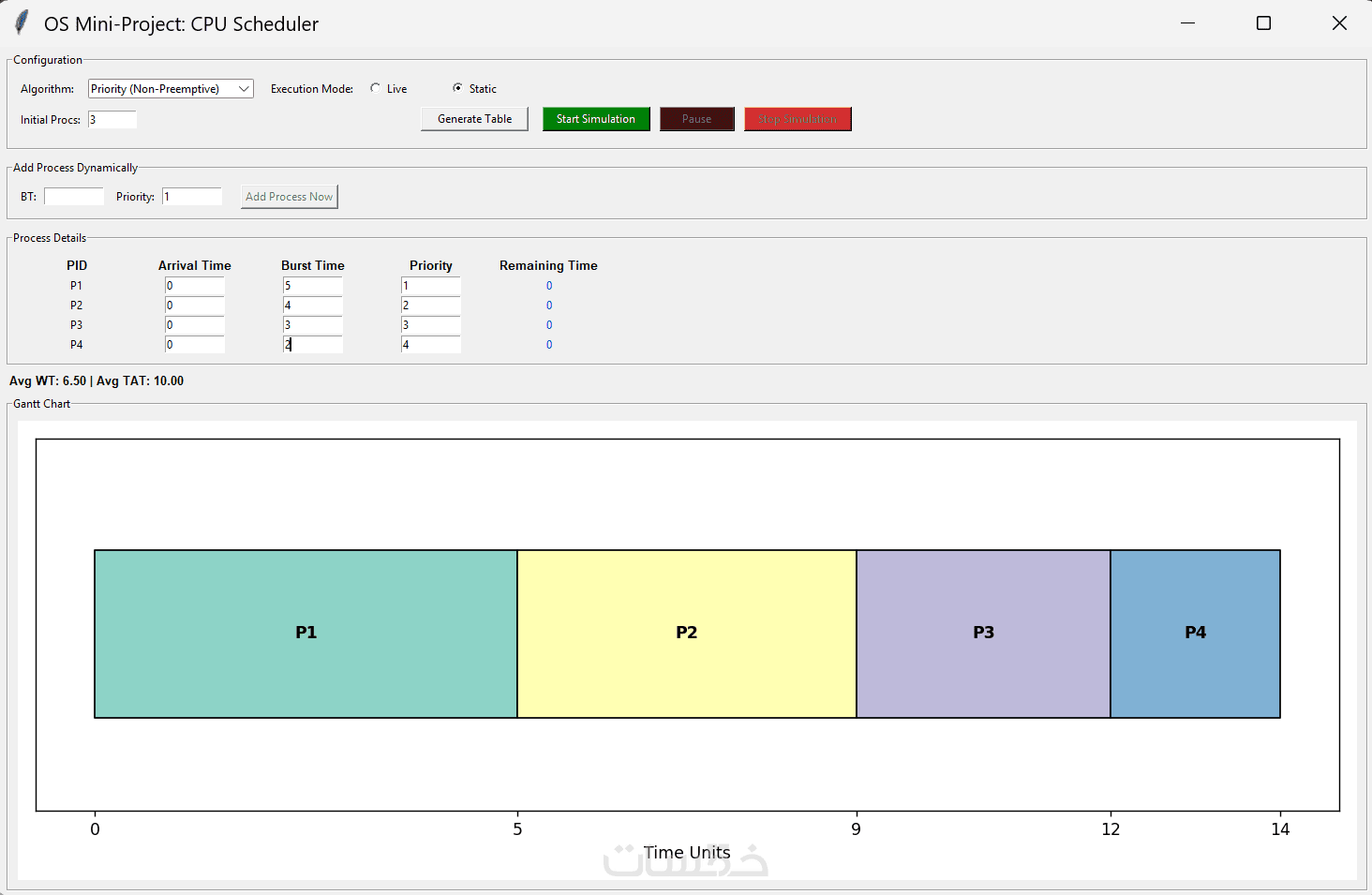Click the green P1 Gantt bar

pos(306,634)
